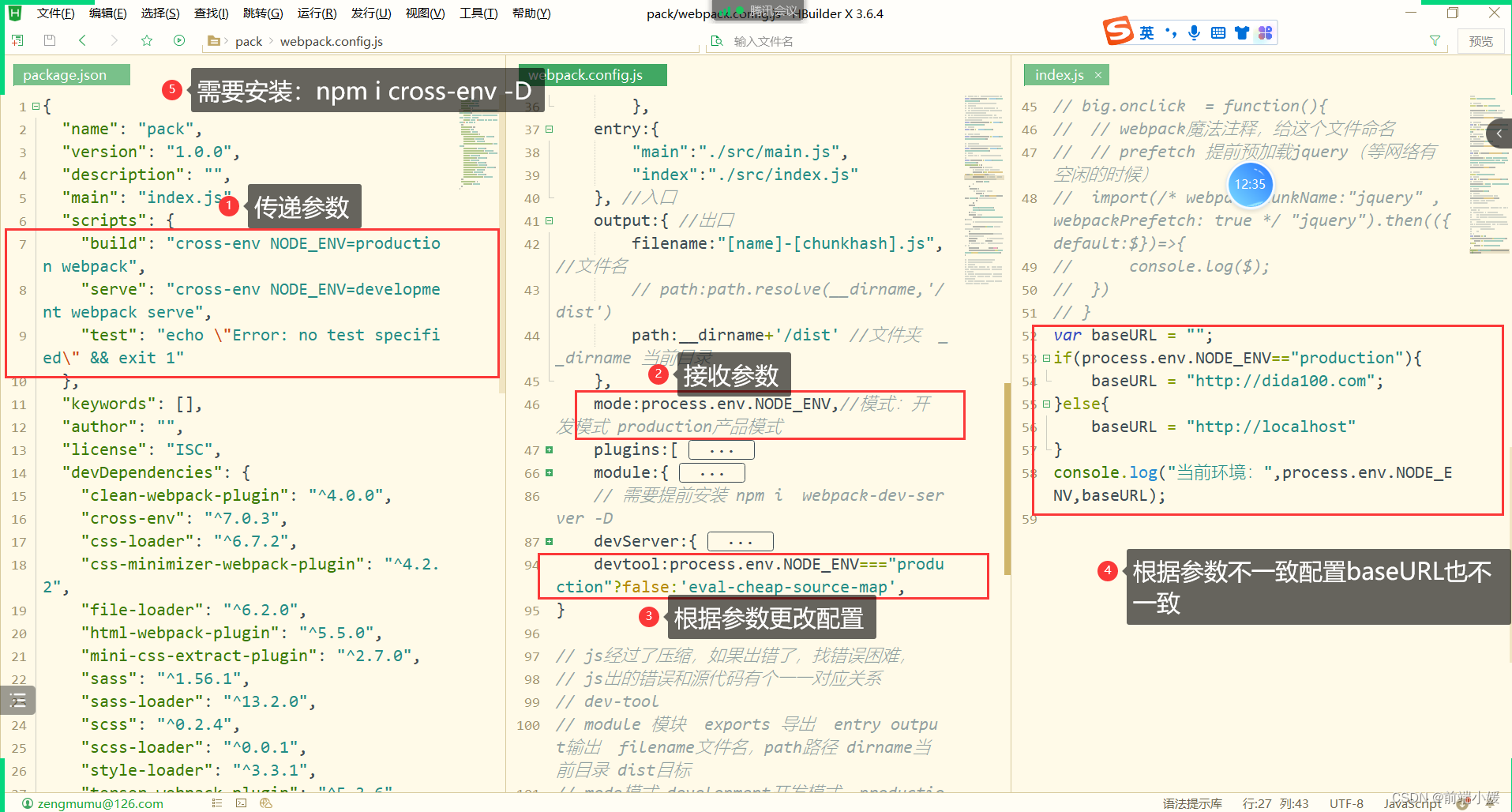Click the 预览 preview button
Screen dimensions: 1512x812
click(1480, 41)
